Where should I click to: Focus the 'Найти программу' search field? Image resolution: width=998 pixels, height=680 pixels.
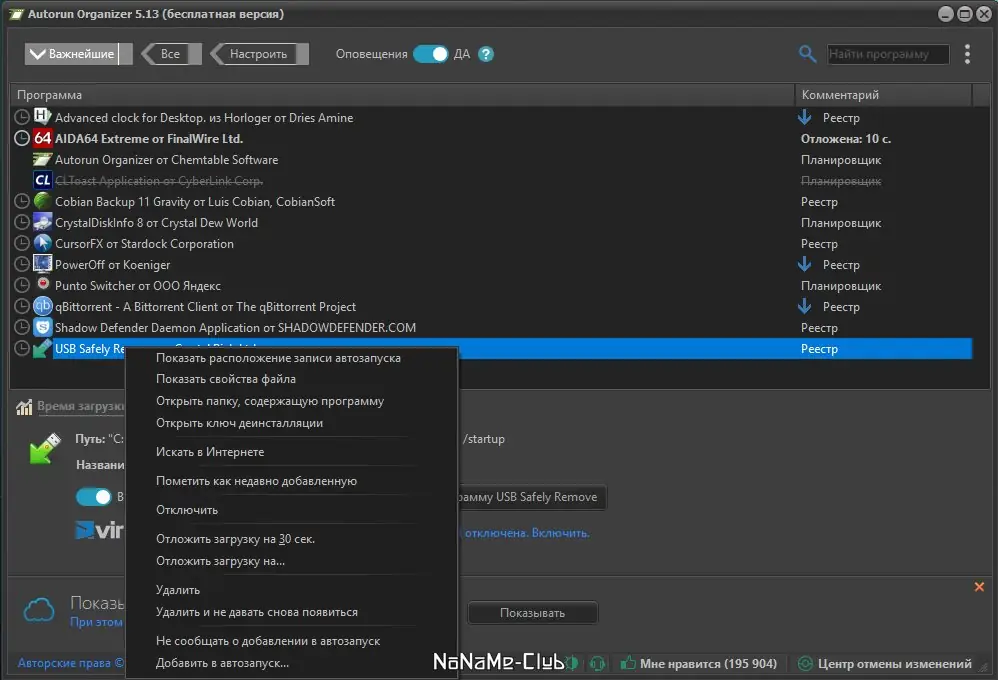click(888, 54)
